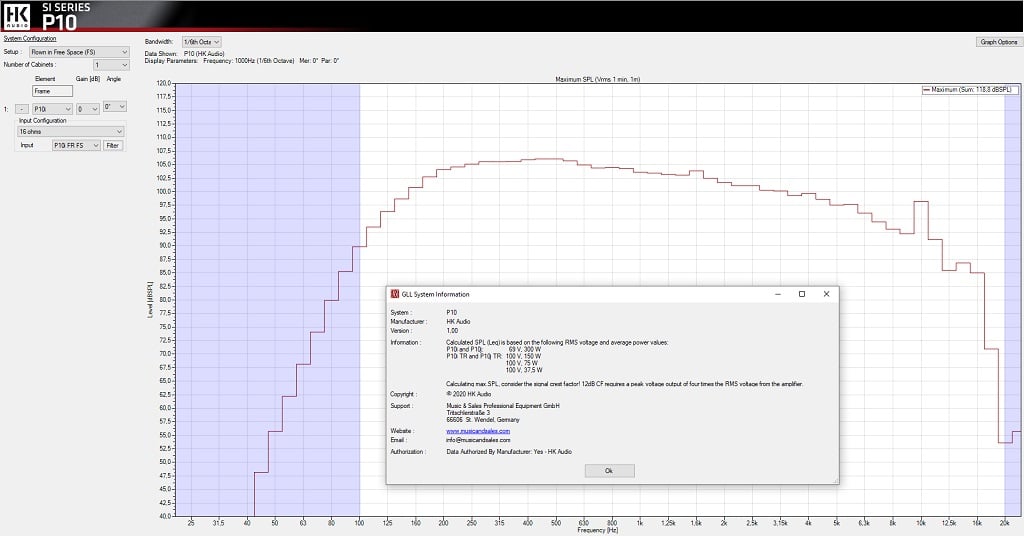Click the 10k tick on frequency axis
This screenshot has height=536, width=1024.
[x=921, y=523]
